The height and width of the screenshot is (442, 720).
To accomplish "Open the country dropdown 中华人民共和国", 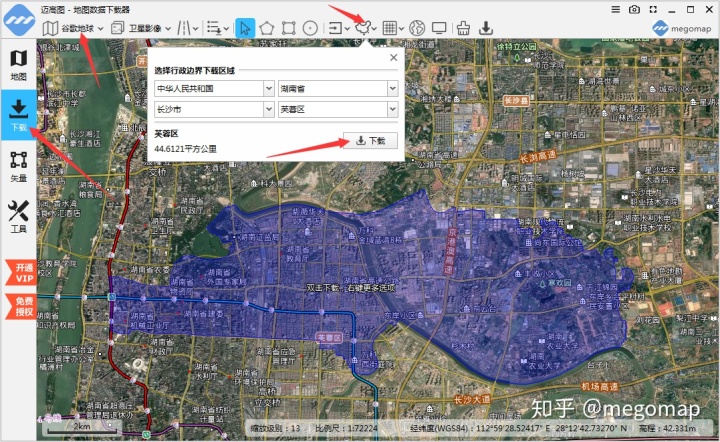I will [x=214, y=89].
